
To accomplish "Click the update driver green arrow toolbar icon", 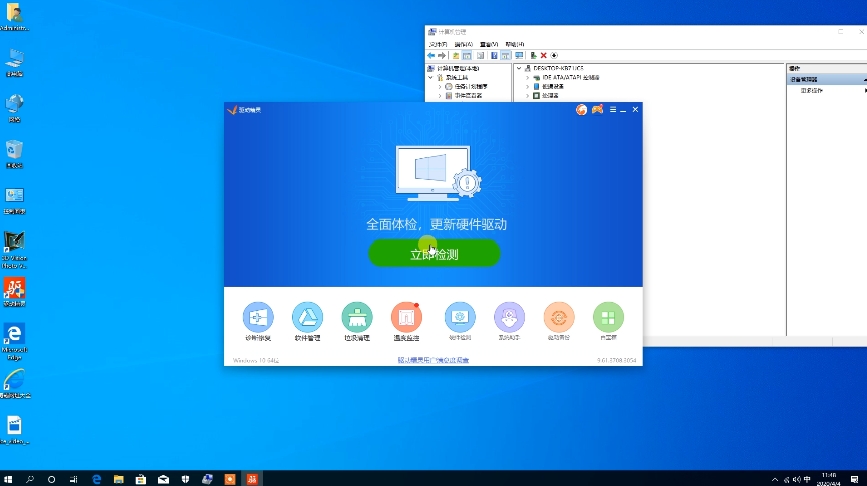I will coord(533,55).
